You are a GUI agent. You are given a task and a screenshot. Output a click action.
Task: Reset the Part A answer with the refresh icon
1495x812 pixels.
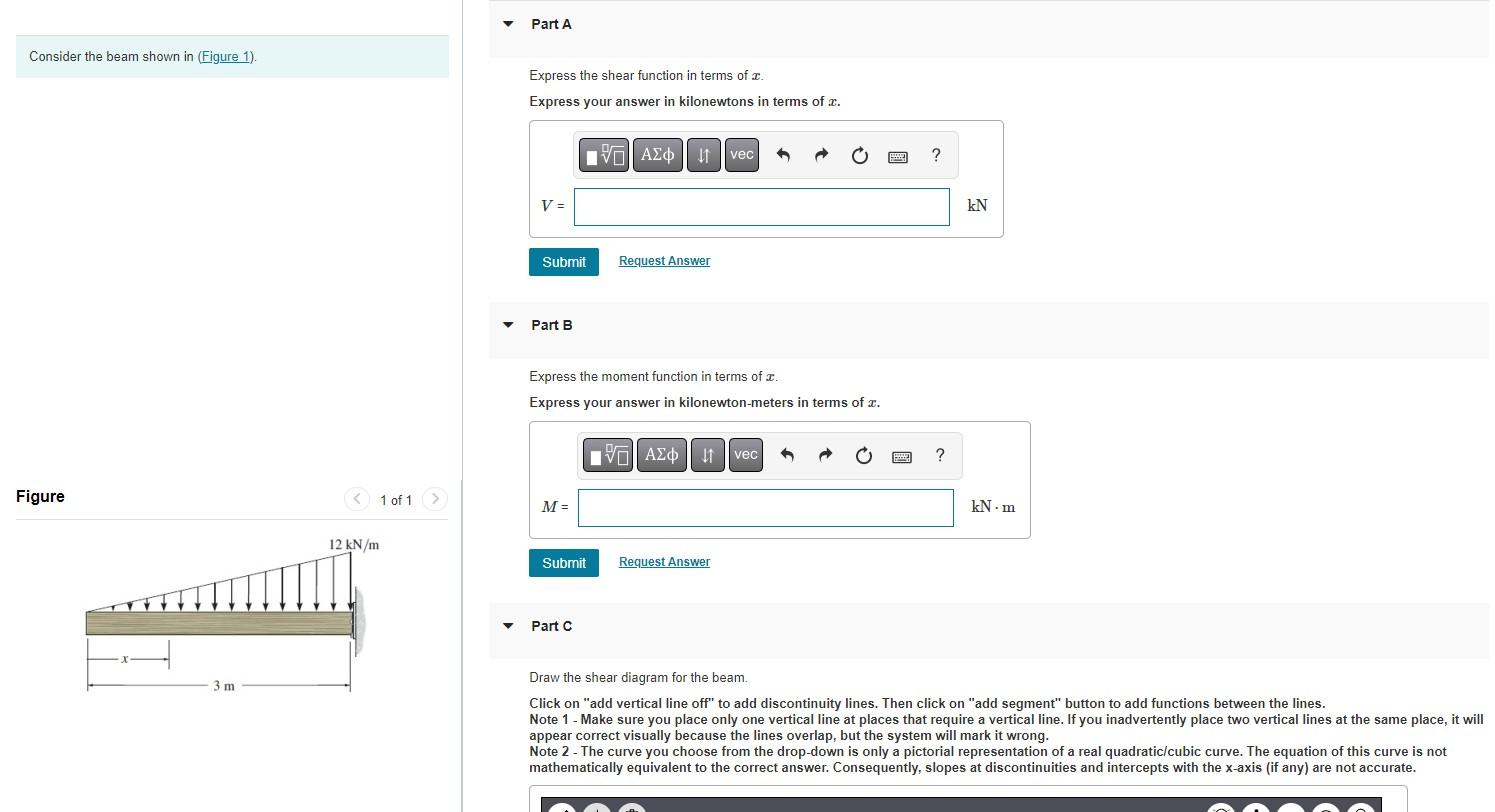point(859,155)
